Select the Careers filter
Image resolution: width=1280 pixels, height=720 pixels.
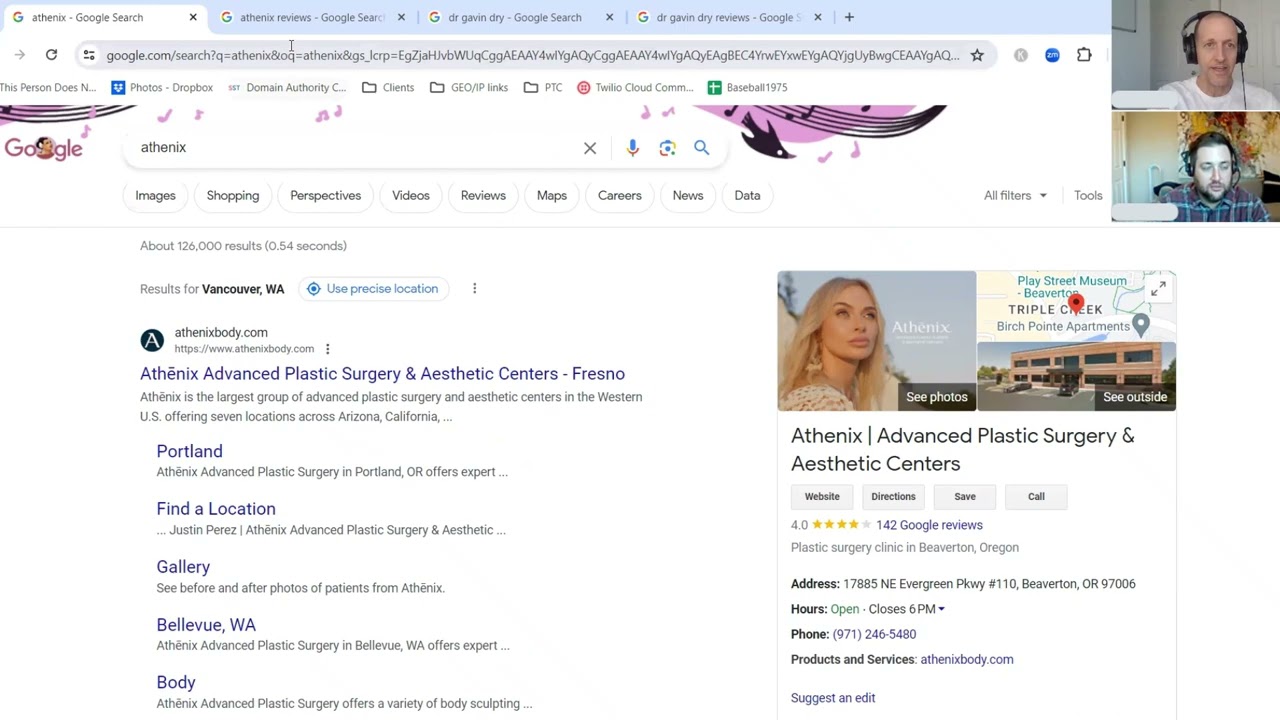[620, 196]
